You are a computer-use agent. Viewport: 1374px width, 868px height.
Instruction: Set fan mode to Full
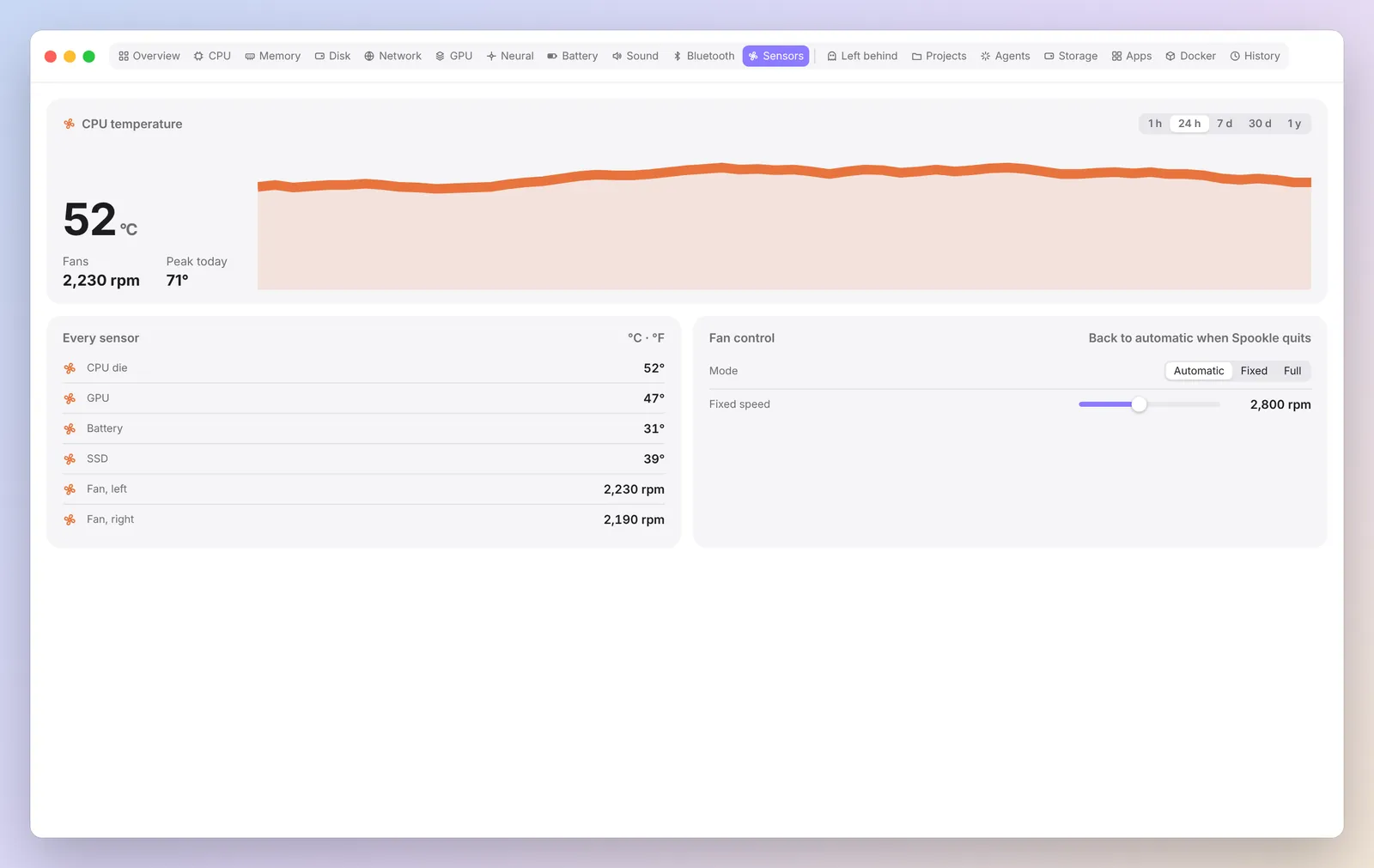coord(1292,371)
